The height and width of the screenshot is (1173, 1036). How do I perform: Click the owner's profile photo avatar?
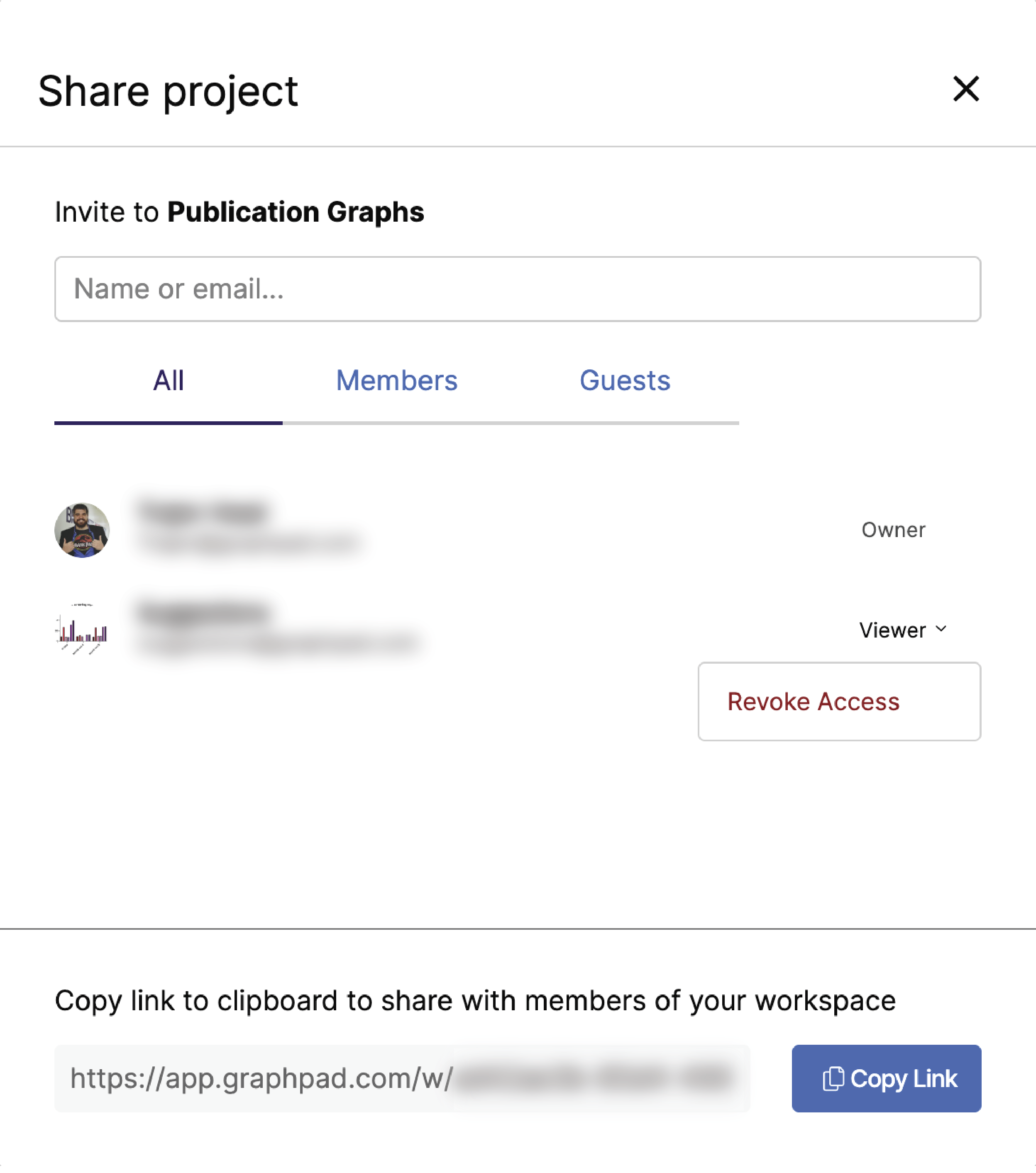pos(82,530)
